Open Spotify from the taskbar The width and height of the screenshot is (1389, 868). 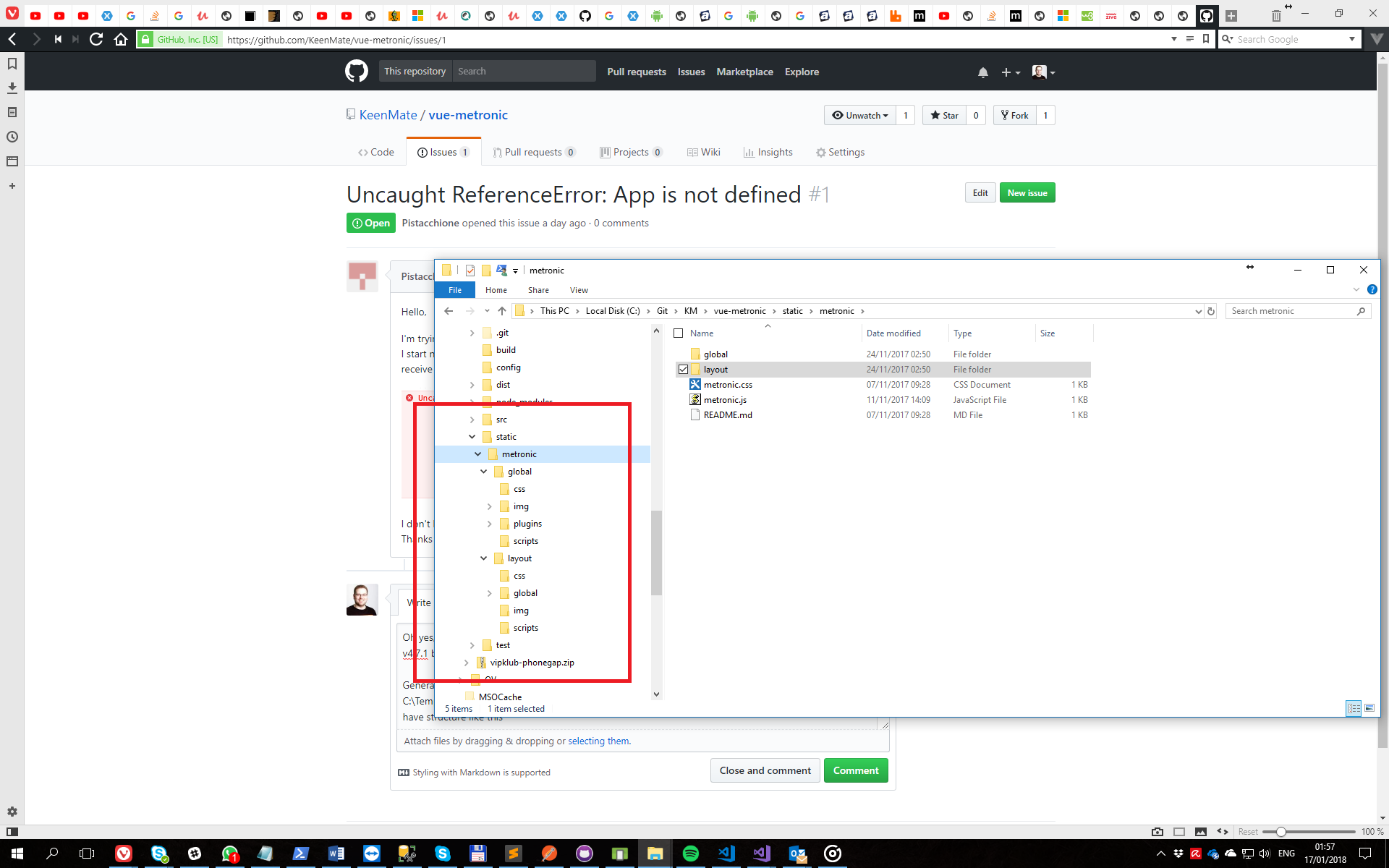tap(691, 854)
